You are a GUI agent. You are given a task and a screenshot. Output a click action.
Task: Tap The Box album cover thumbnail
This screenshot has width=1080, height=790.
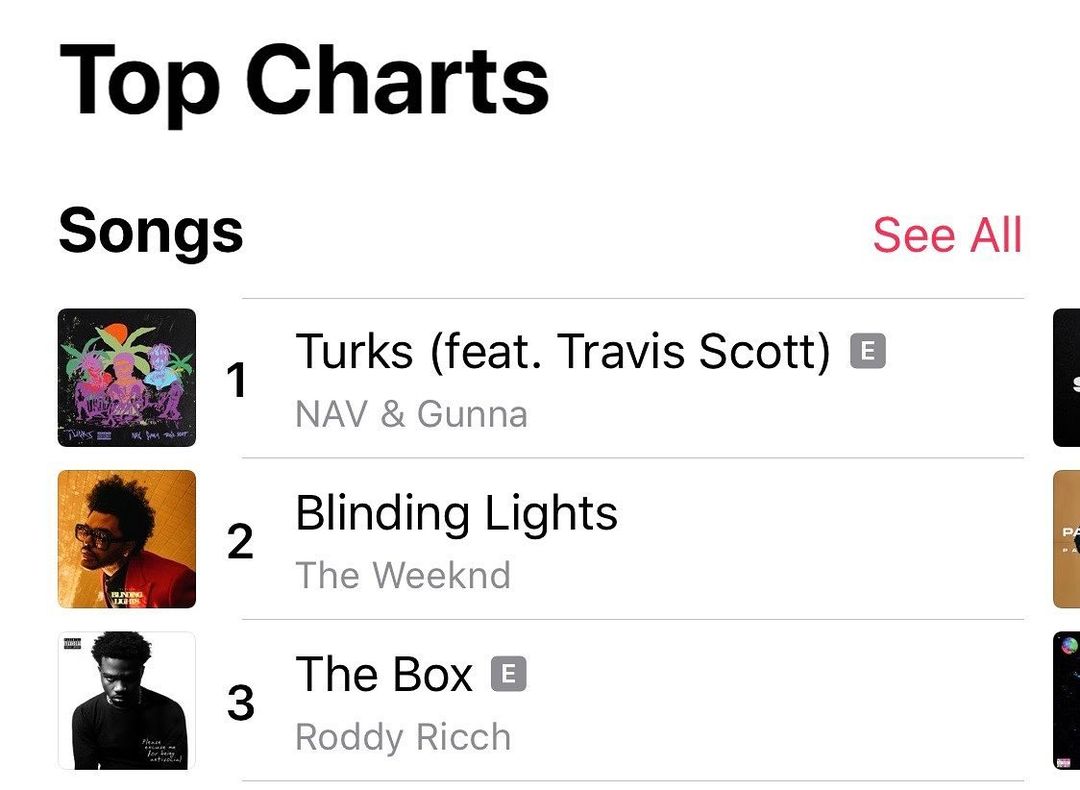tap(127, 700)
